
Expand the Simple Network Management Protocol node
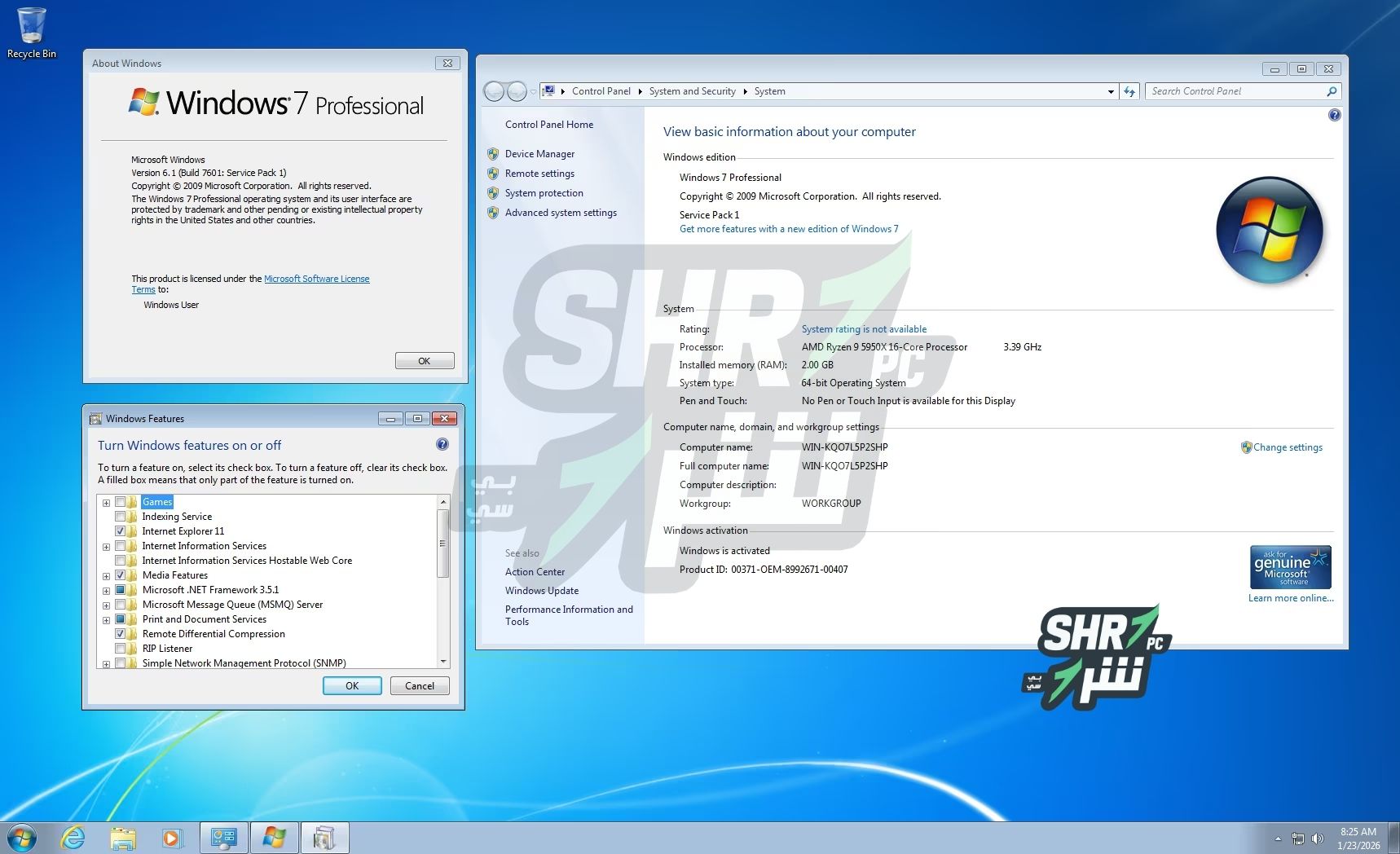[x=106, y=664]
